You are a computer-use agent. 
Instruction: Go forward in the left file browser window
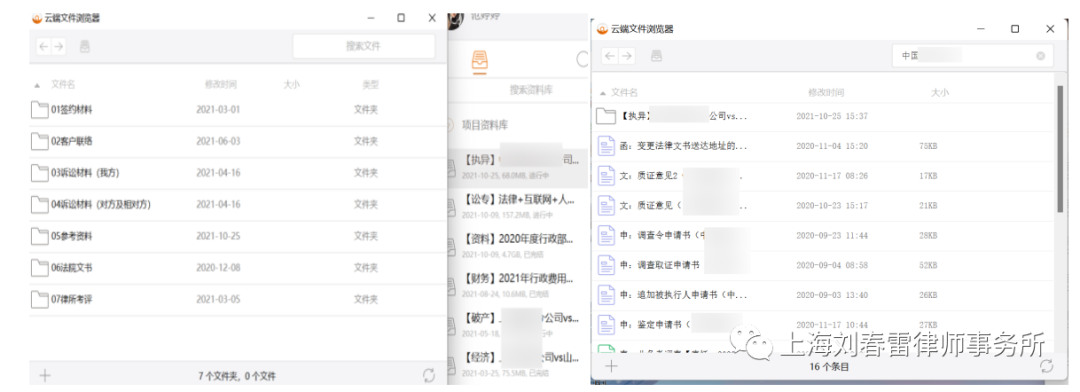tap(59, 46)
